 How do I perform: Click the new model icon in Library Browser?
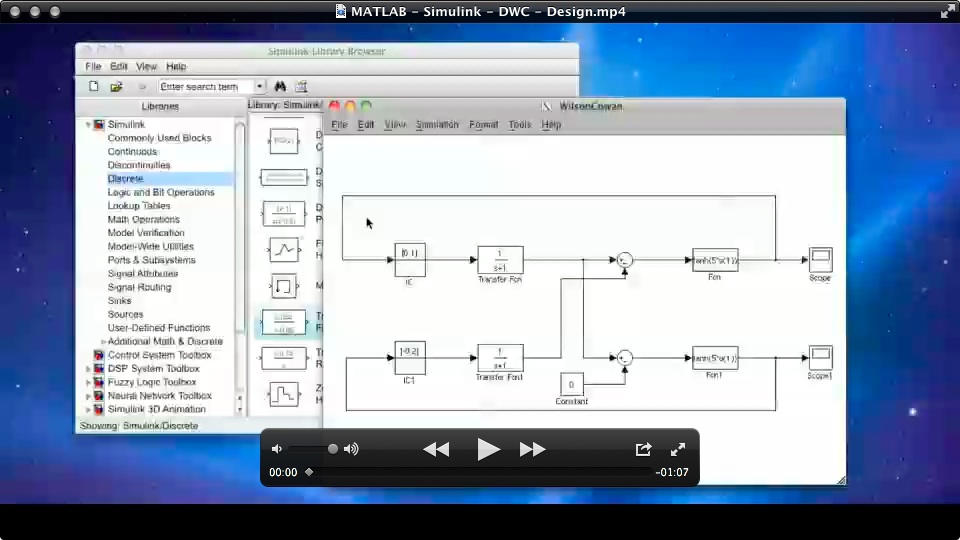click(x=94, y=87)
